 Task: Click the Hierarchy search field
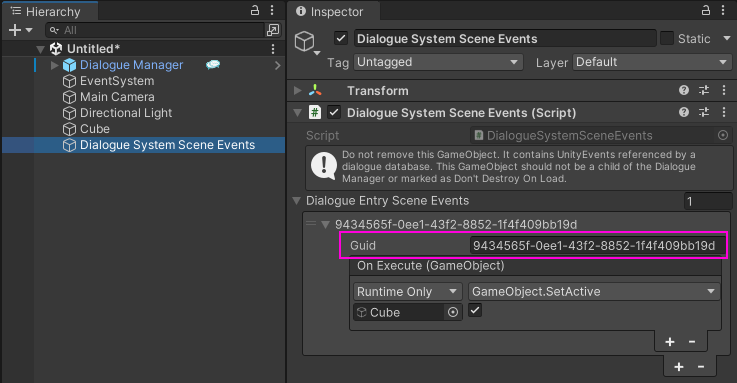click(155, 30)
